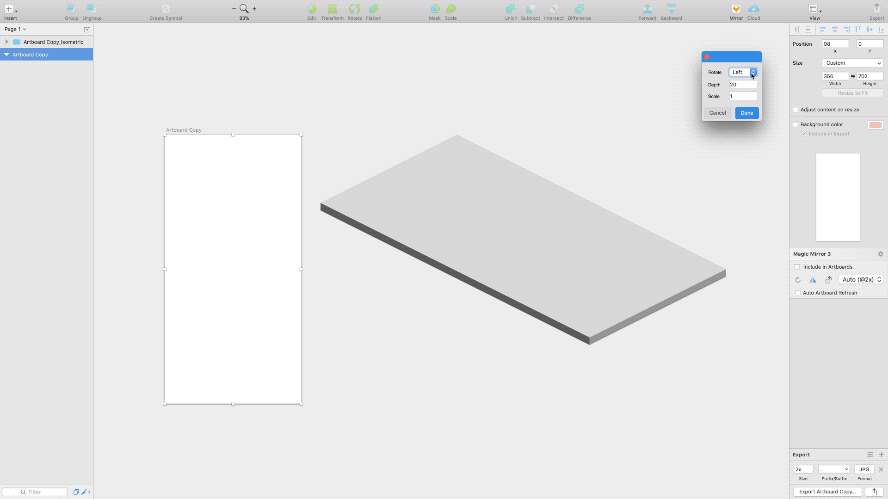Screen dimensions: 888x499
Task: Click the Mask toolbar icon
Action: [x=434, y=9]
